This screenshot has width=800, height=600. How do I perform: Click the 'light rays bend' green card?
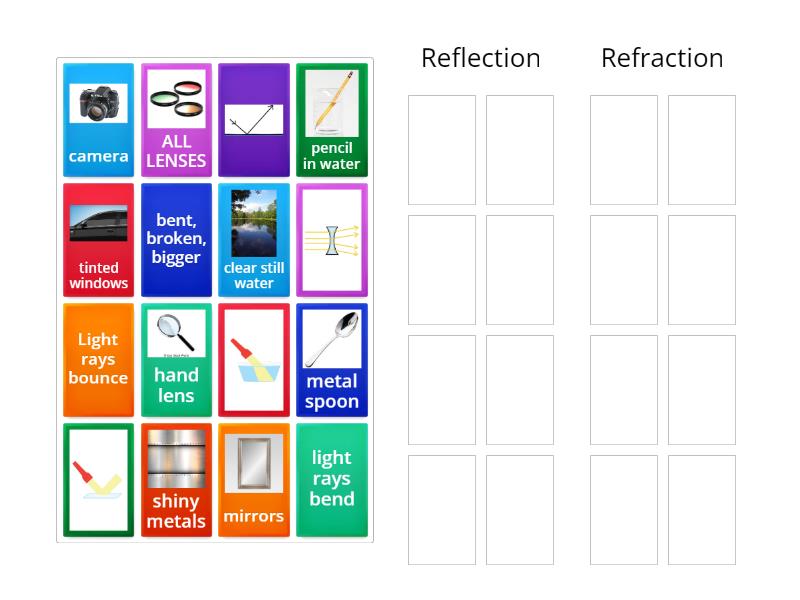332,480
